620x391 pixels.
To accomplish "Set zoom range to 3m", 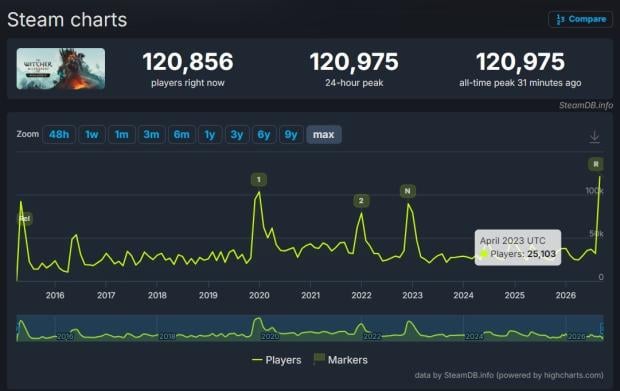I will (151, 134).
